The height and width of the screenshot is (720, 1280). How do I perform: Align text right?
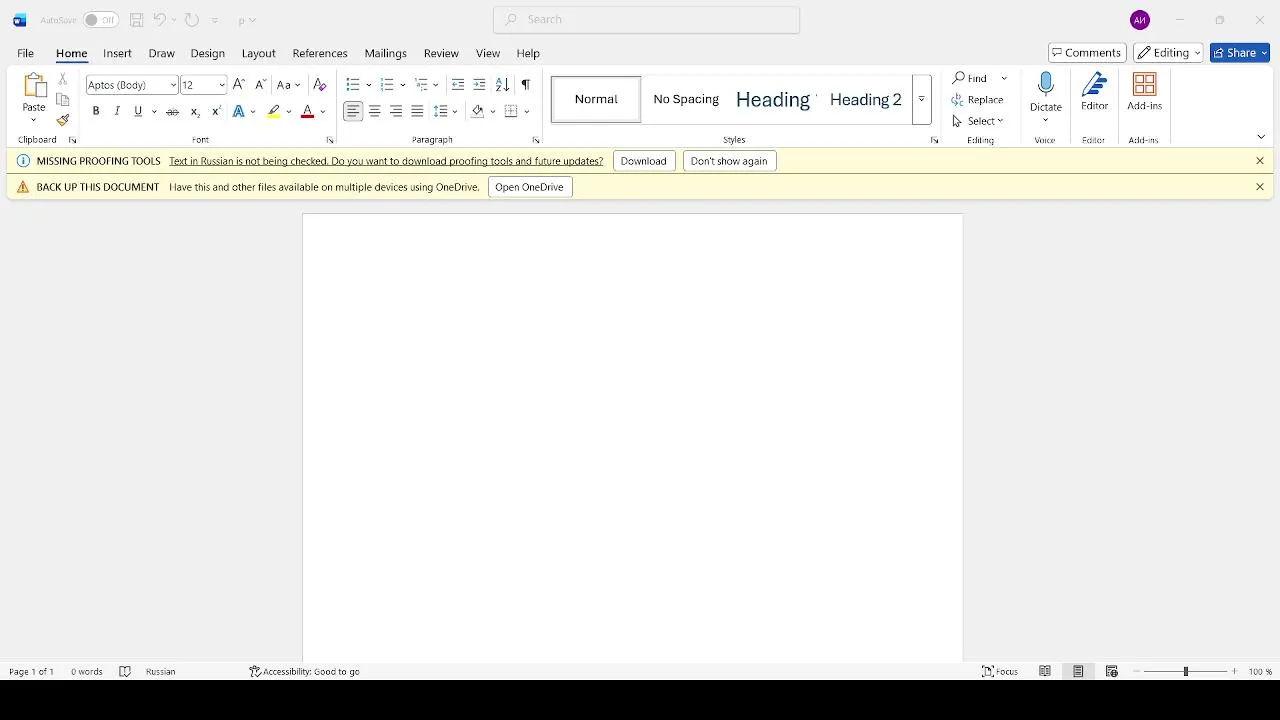[x=396, y=112]
